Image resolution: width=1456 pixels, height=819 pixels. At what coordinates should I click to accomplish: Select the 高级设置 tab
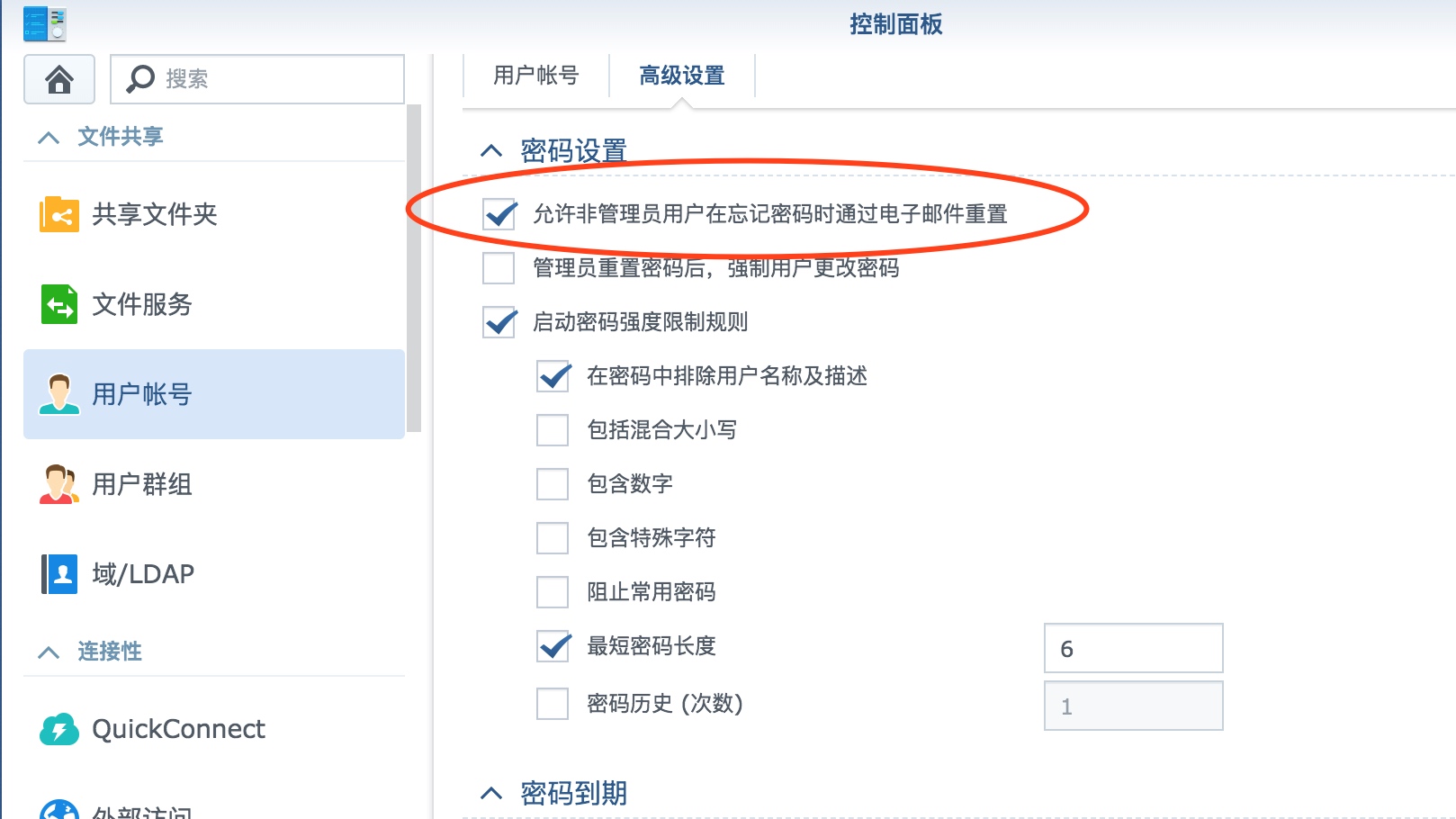[x=682, y=76]
